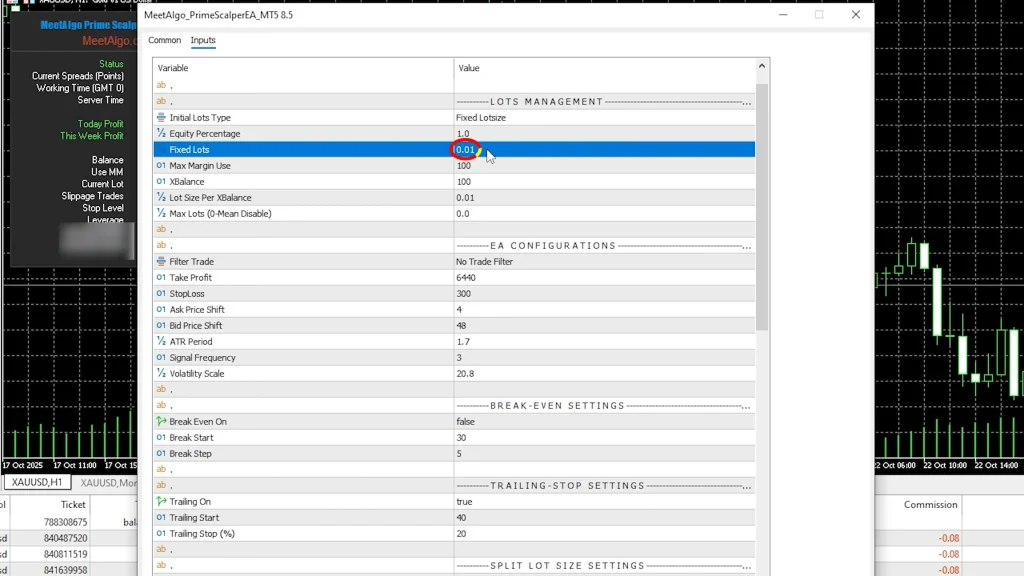The height and width of the screenshot is (576, 1024).
Task: Click the integer icon beside Max Margin Use
Action: tap(161, 166)
